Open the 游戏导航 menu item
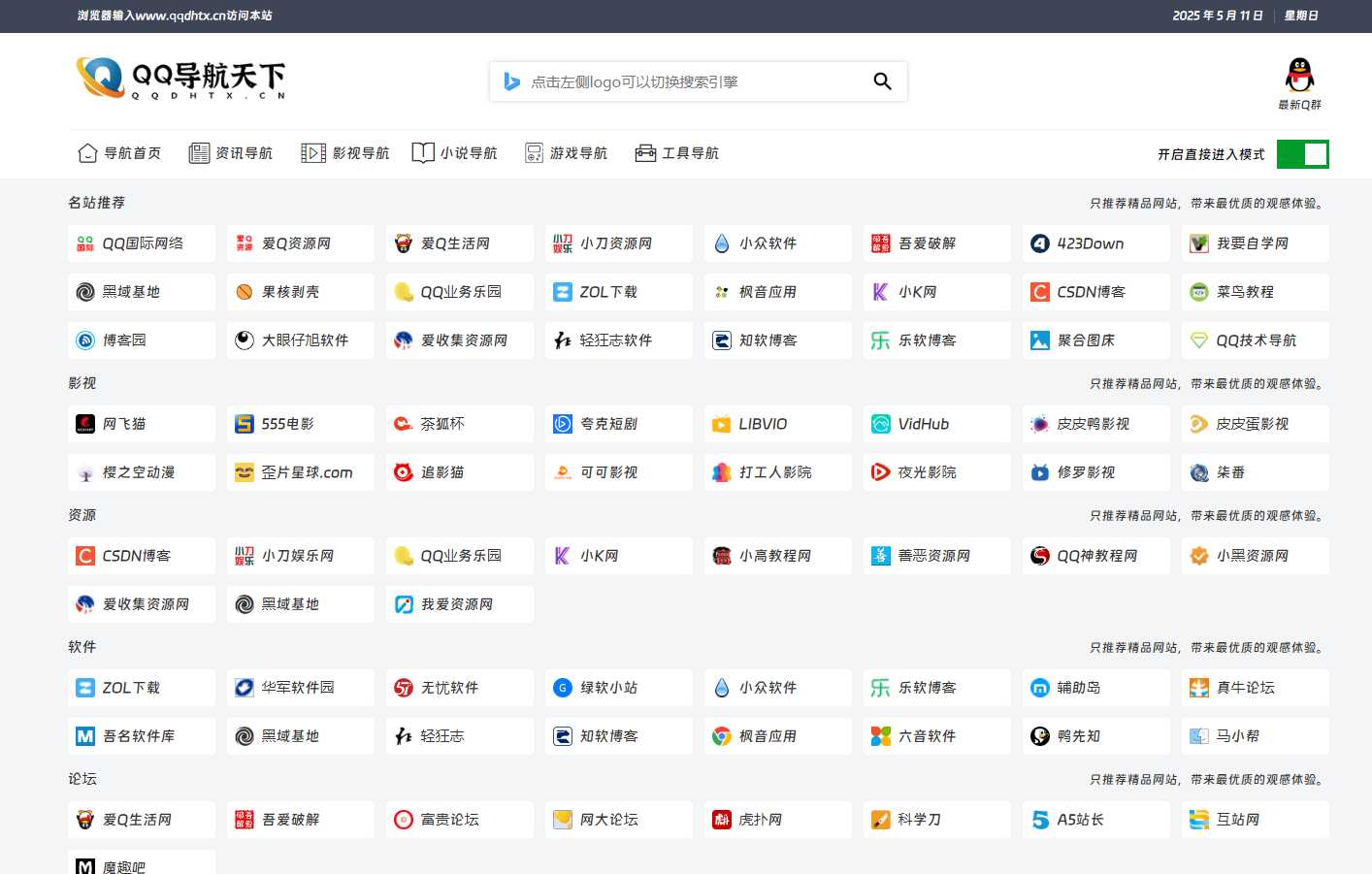The image size is (1372, 874). pyautogui.click(x=566, y=153)
